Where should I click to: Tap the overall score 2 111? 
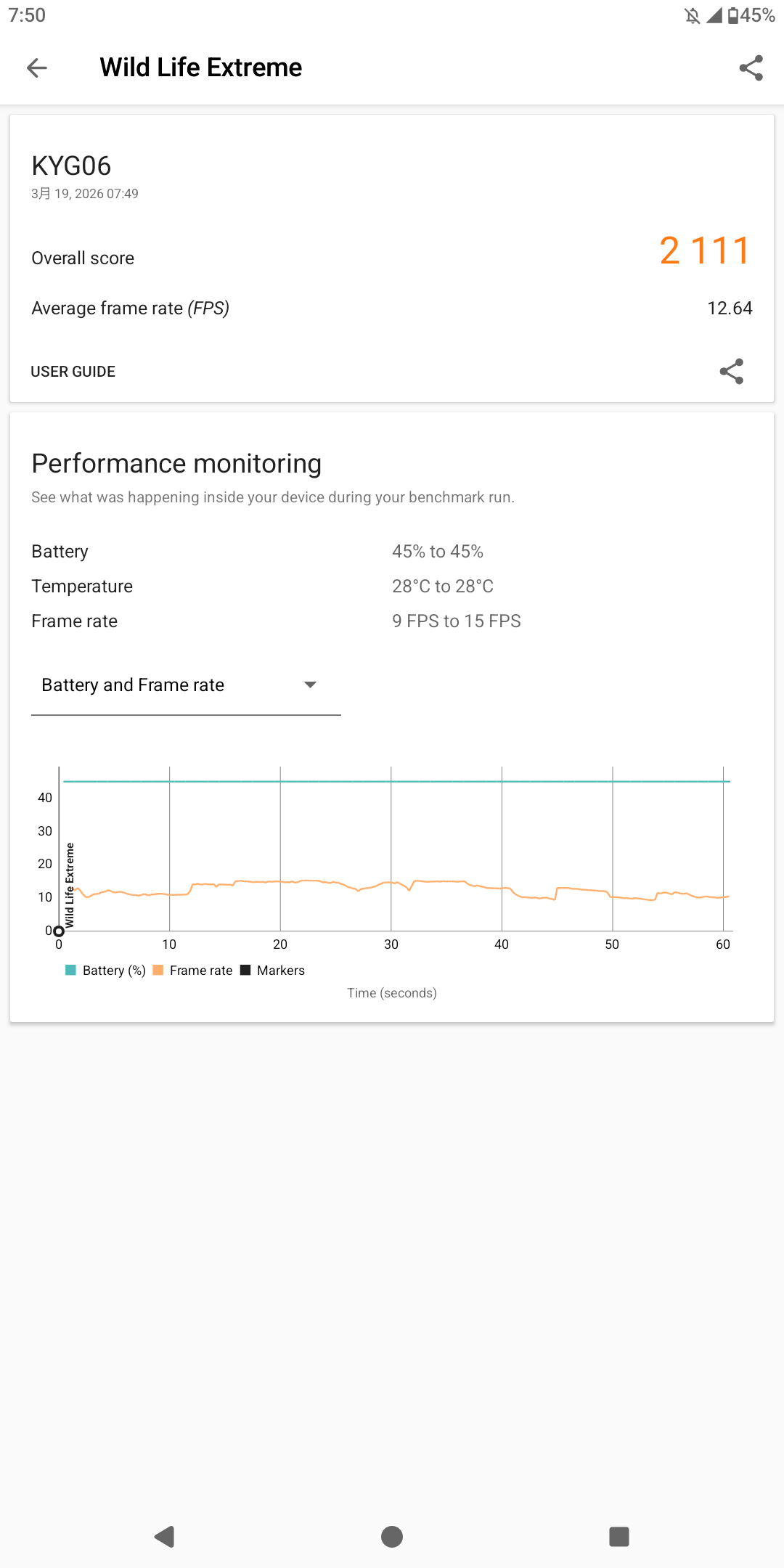pyautogui.click(x=704, y=251)
